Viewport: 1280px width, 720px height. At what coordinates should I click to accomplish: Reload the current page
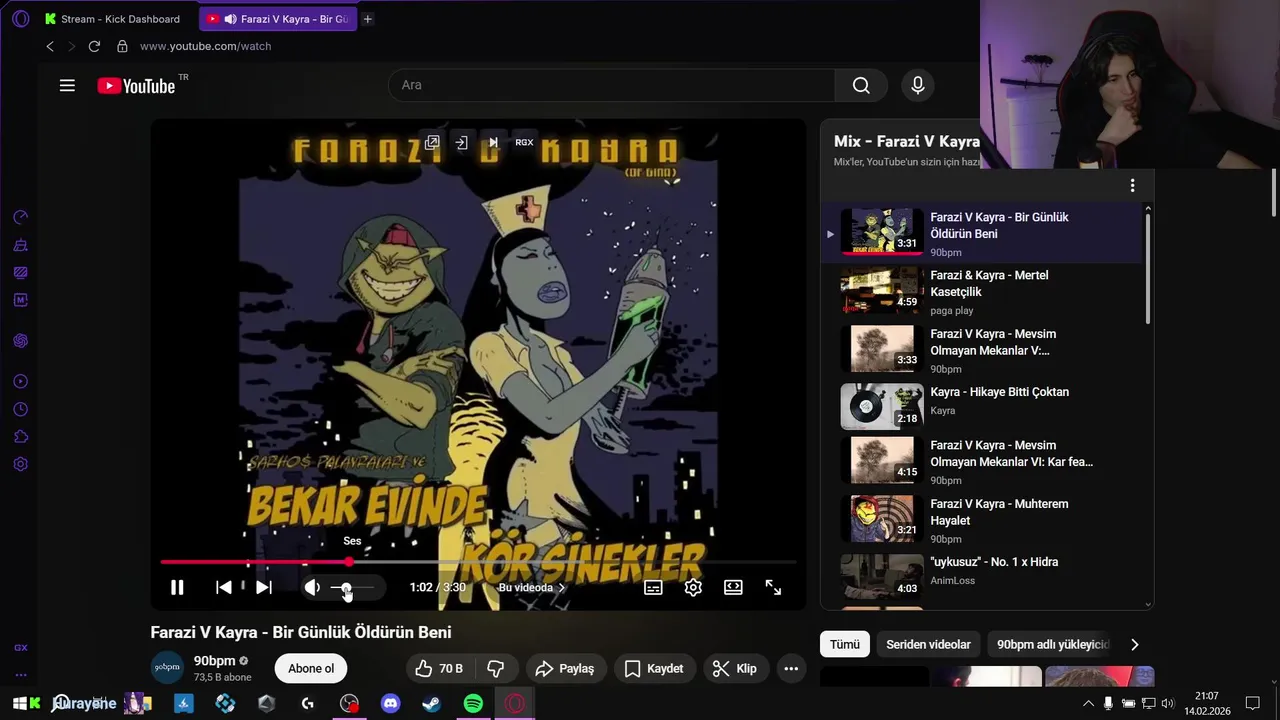click(94, 46)
